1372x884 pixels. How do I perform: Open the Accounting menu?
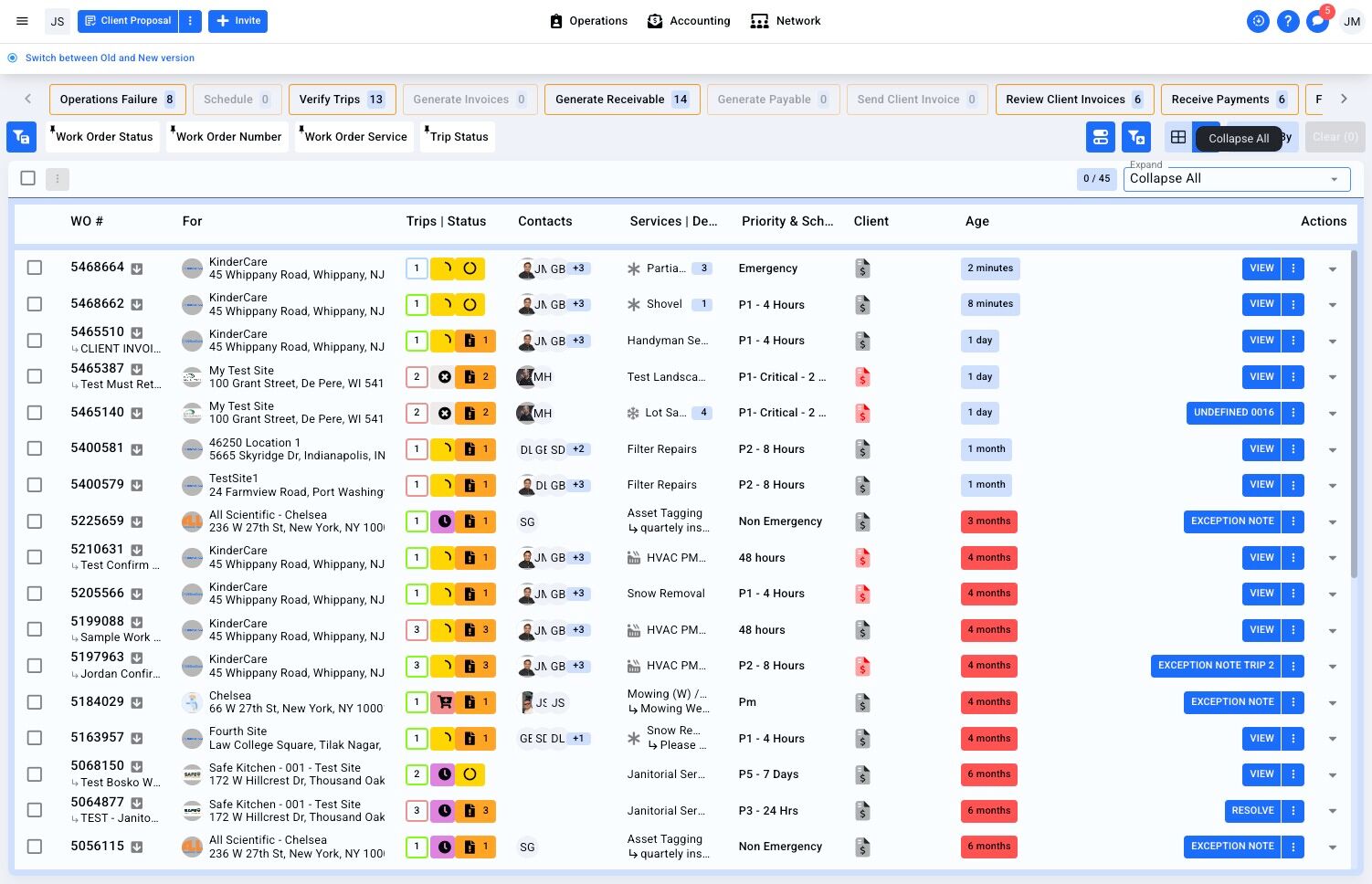point(689,21)
